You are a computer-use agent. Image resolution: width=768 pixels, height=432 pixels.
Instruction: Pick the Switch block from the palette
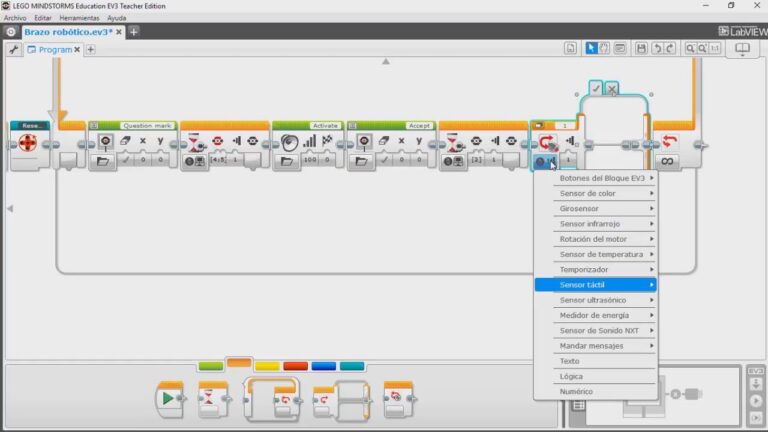point(341,400)
